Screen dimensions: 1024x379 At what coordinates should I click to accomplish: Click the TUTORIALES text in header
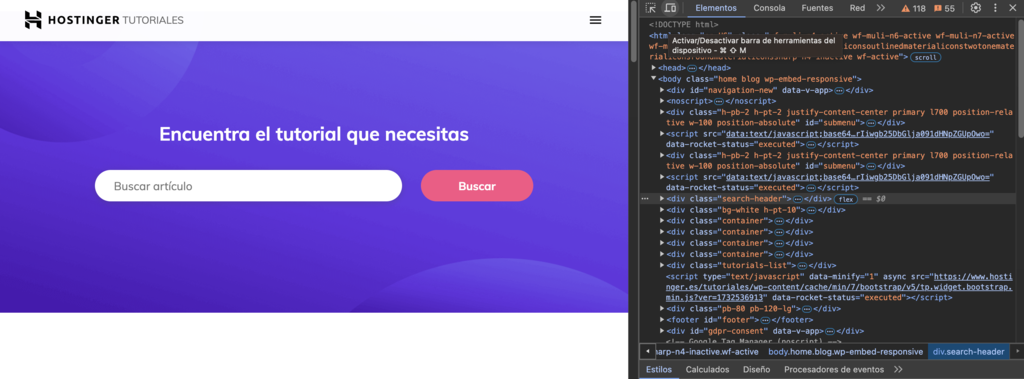pyautogui.click(x=153, y=20)
